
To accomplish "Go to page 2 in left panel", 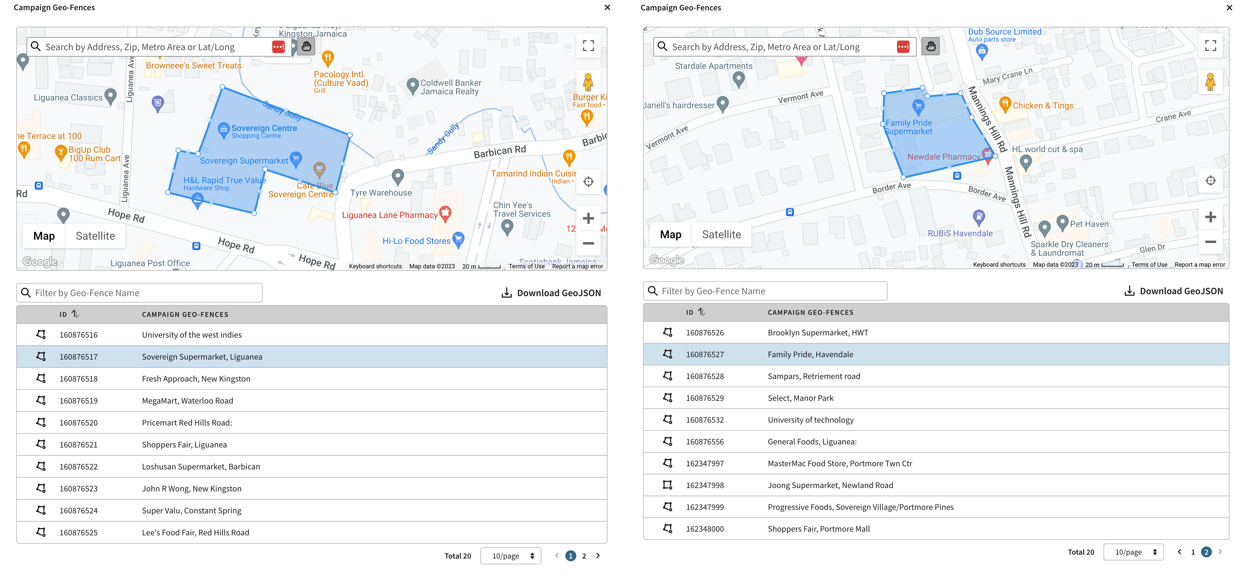I will (584, 556).
